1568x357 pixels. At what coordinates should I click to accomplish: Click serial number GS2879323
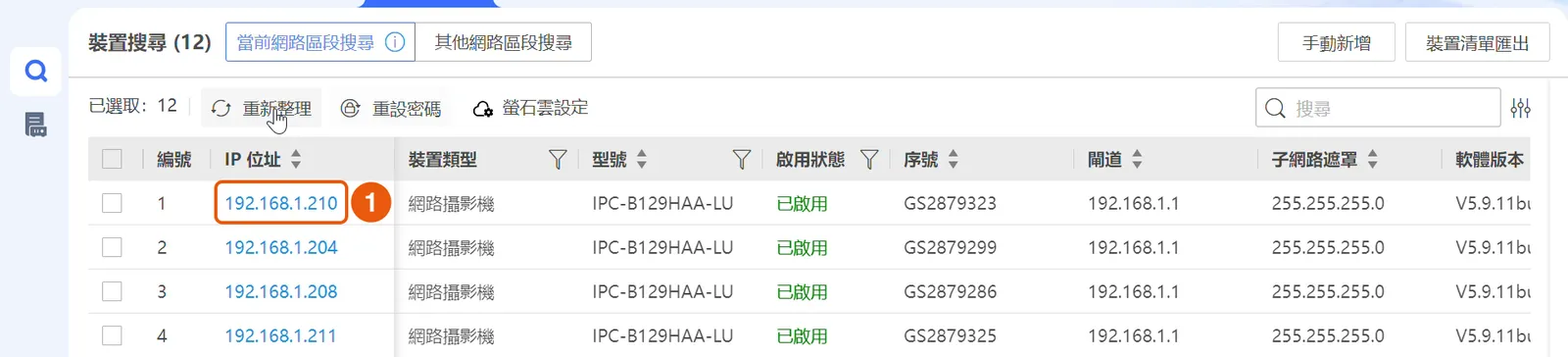[x=950, y=203]
